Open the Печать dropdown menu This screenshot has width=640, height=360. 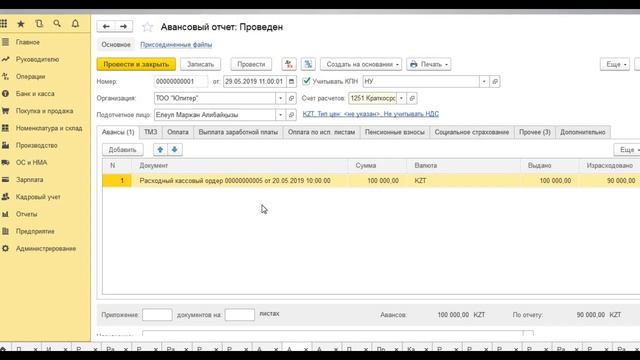pos(429,64)
